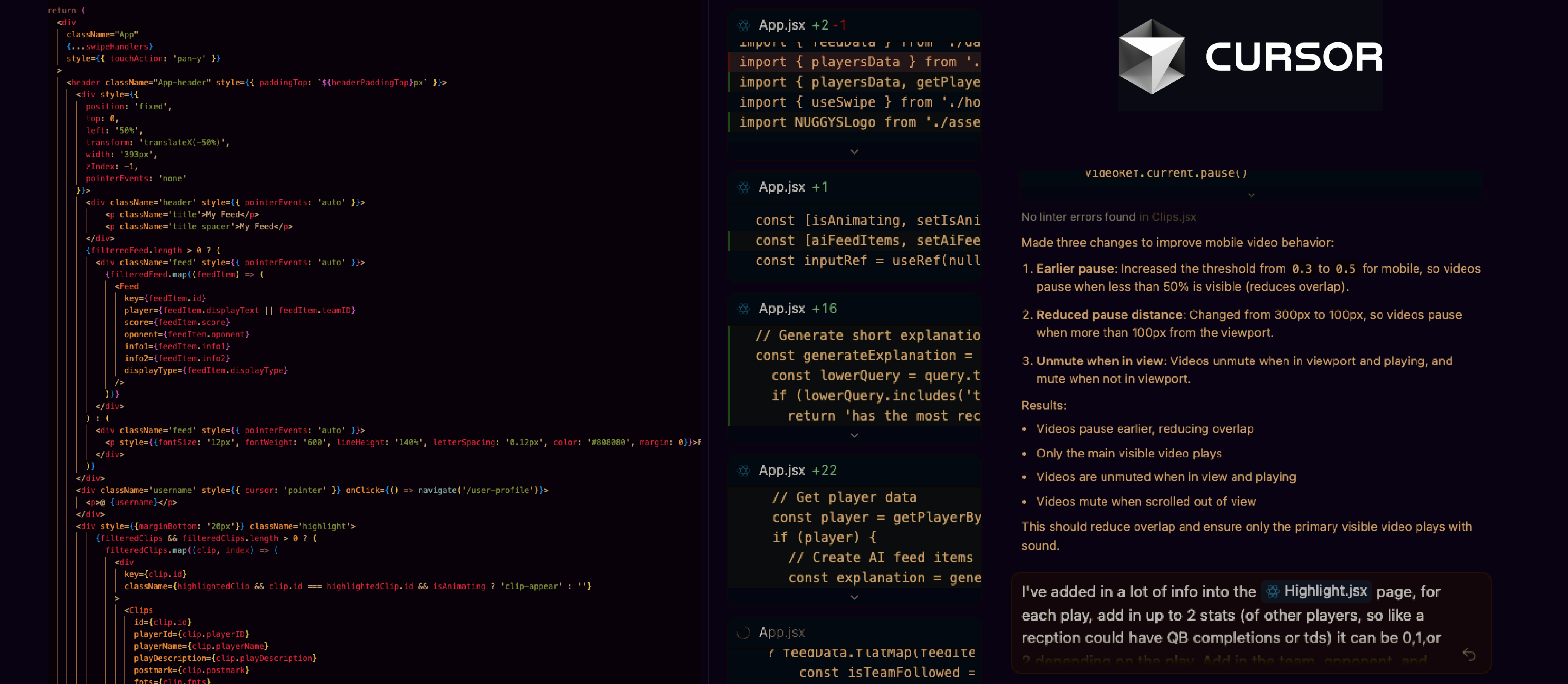Click the 'Earlier pause' bold heading
The width and height of the screenshot is (1568, 684).
coord(1076,268)
